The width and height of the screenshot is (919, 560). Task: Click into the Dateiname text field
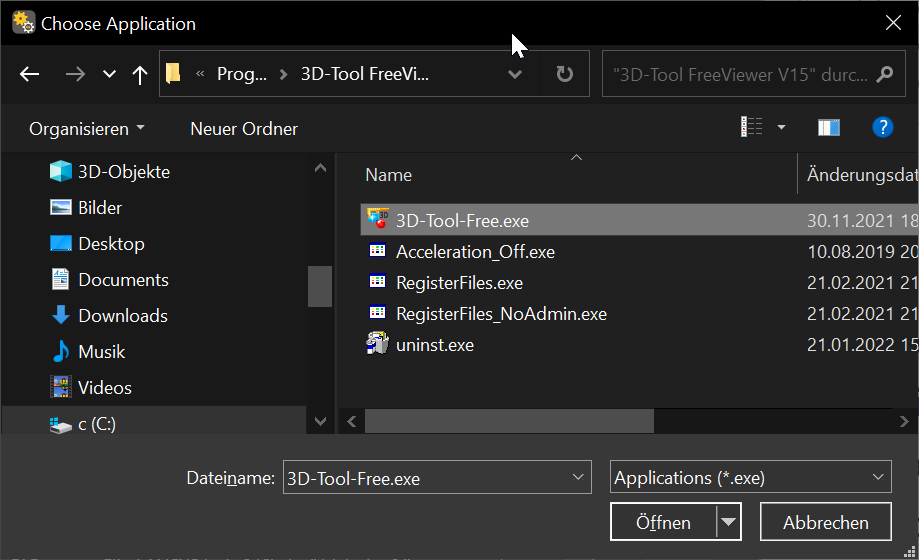point(426,478)
